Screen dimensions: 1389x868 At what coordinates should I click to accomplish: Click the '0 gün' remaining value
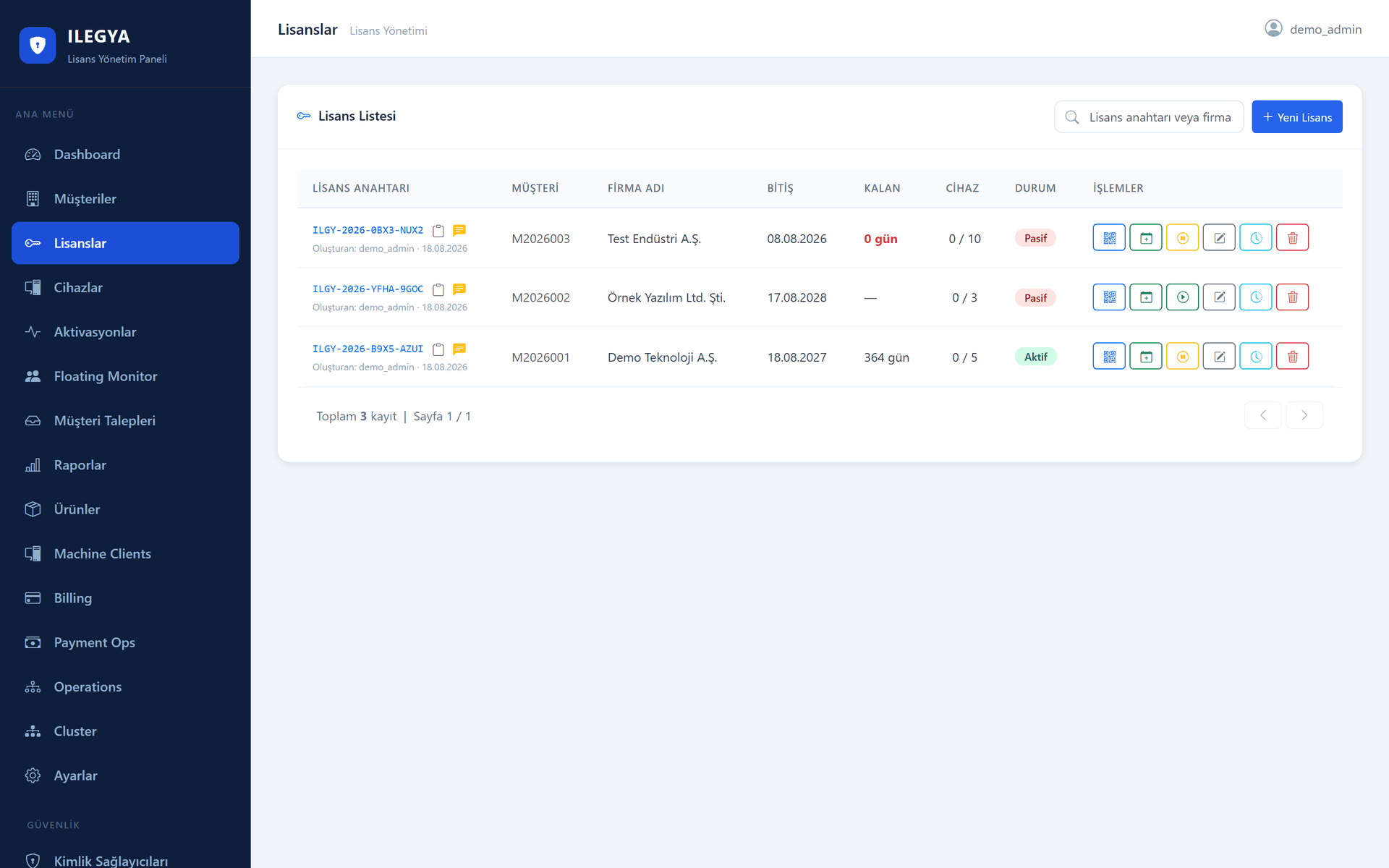(x=880, y=239)
